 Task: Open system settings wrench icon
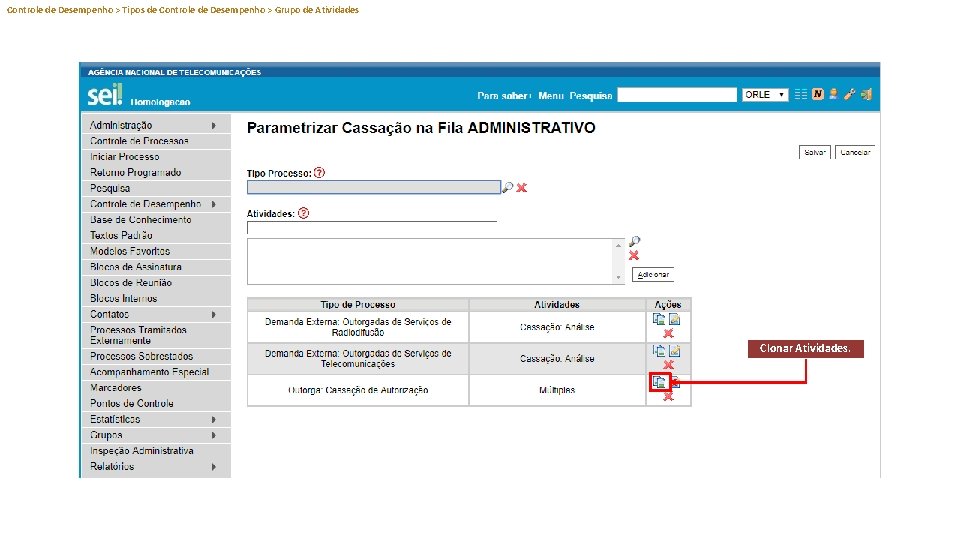[x=850, y=94]
